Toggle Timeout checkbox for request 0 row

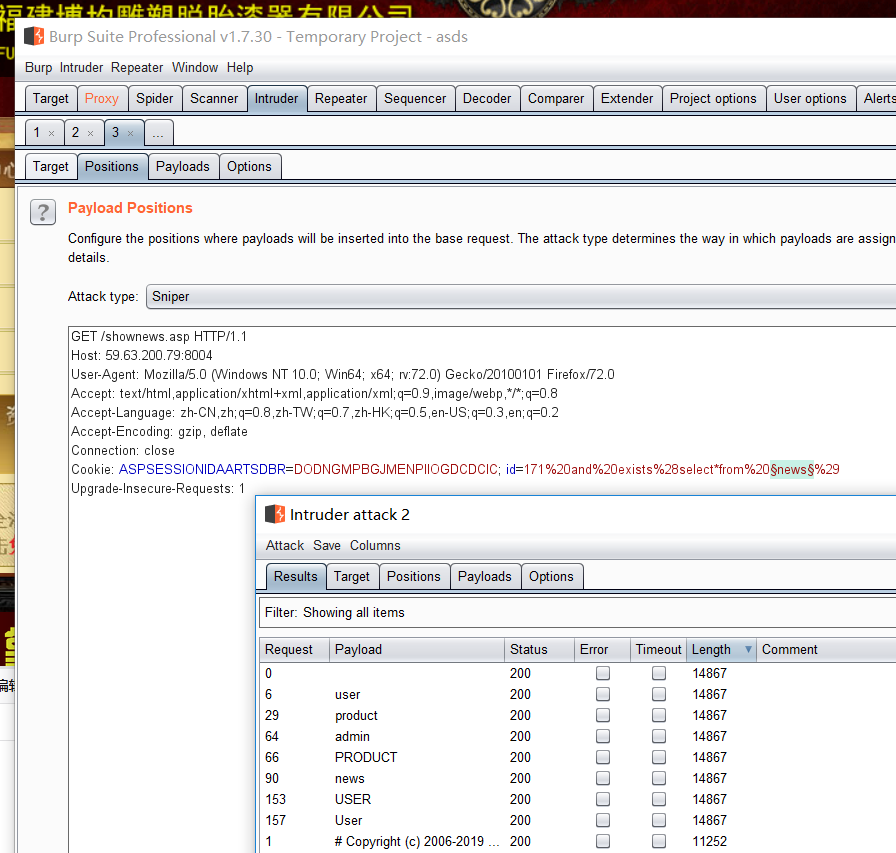click(x=659, y=673)
